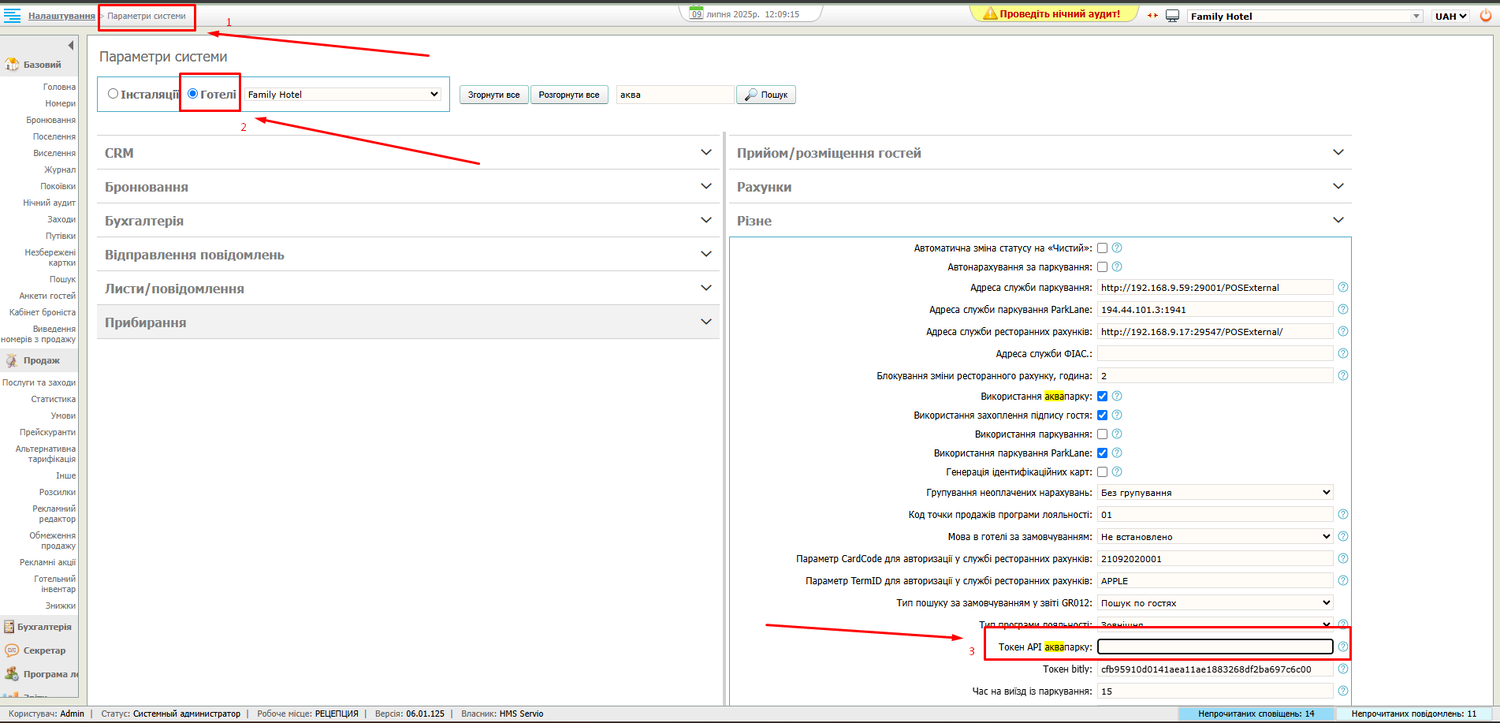Open Бронювання in the sidebar menu
Viewport: 1500px width, 723px height.
tap(51, 120)
